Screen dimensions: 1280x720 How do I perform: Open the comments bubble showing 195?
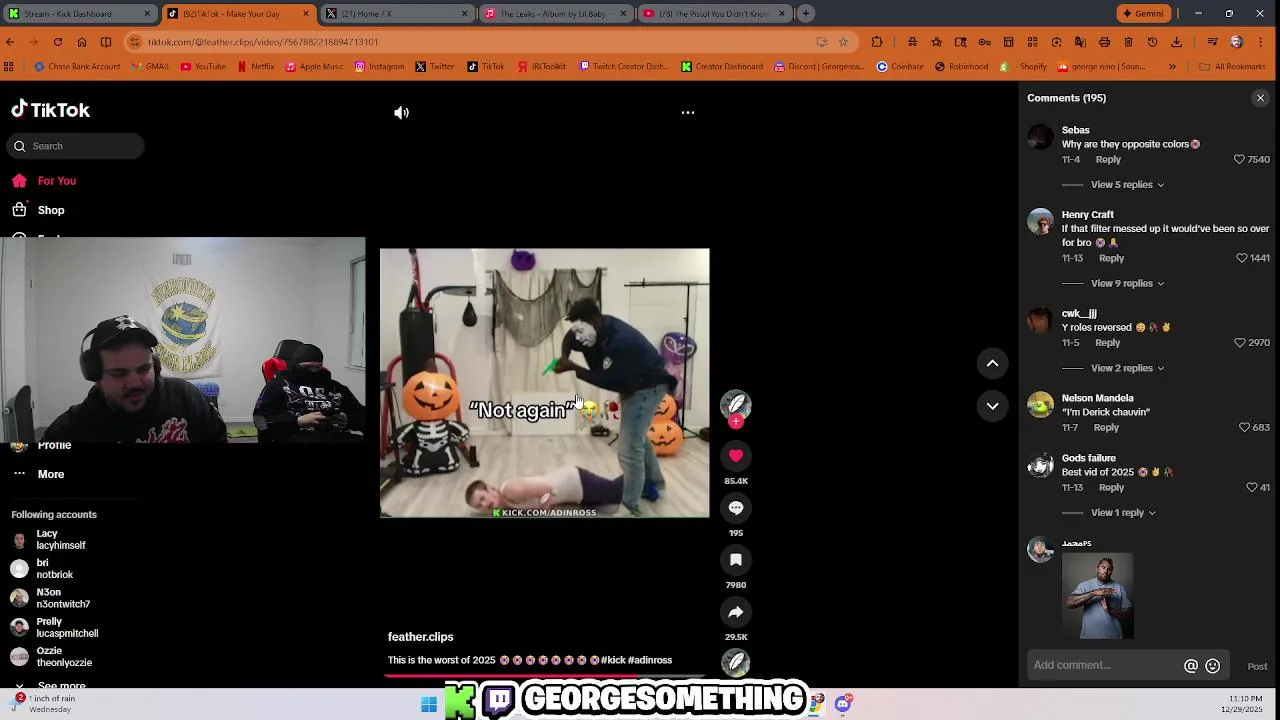coord(736,508)
